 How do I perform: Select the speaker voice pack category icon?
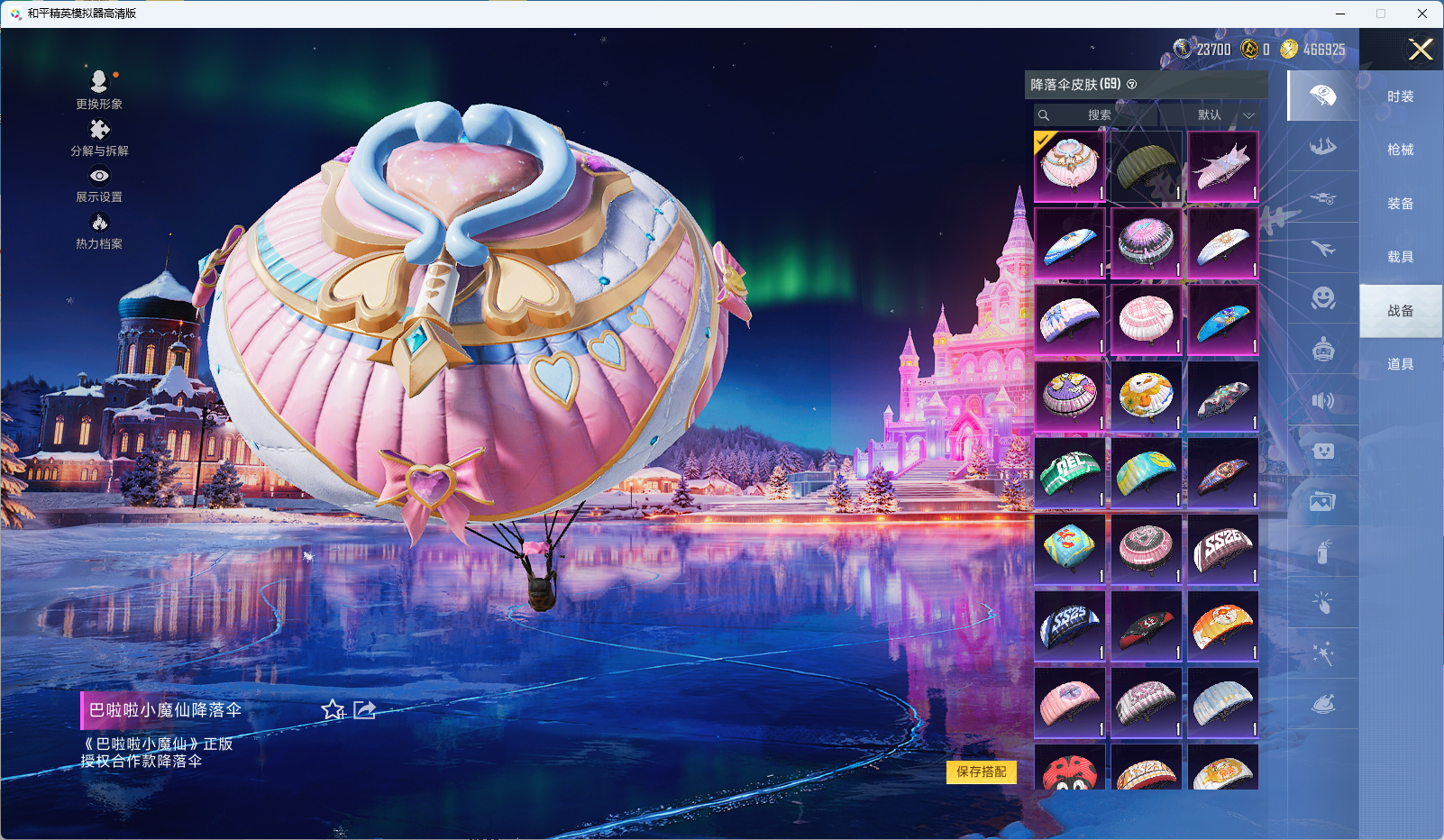[x=1322, y=400]
